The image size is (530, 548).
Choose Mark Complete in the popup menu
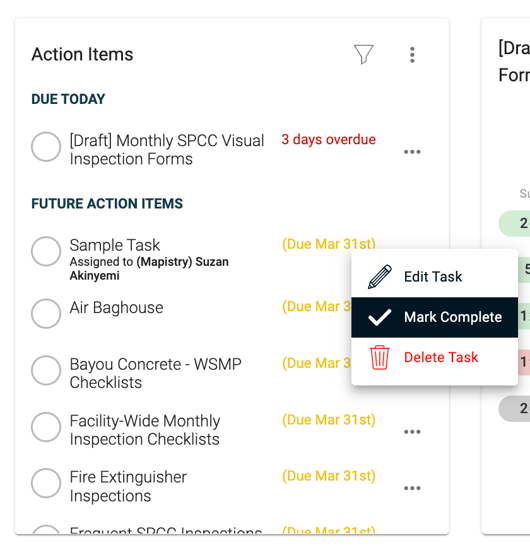[x=435, y=317]
